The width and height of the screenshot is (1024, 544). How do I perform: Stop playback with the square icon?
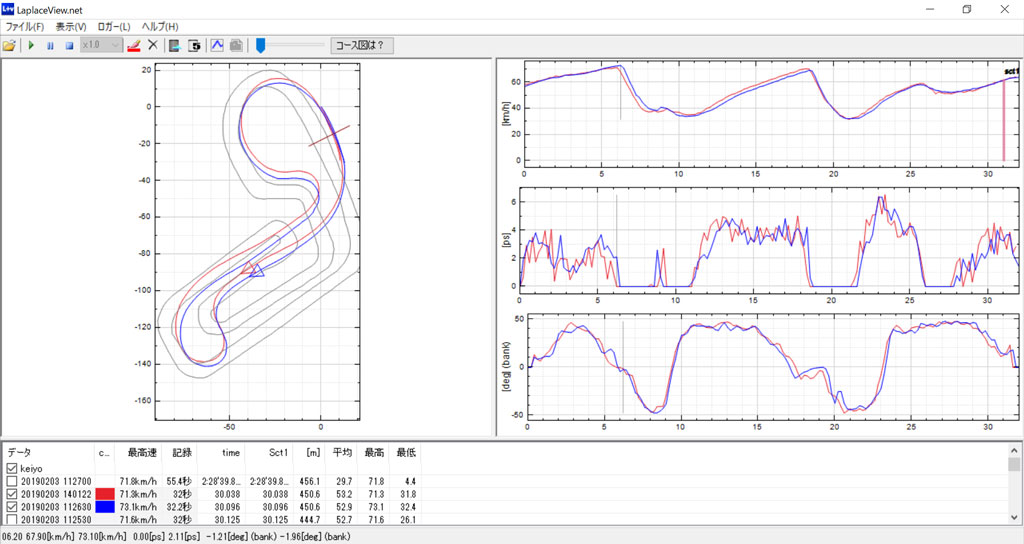click(x=69, y=45)
